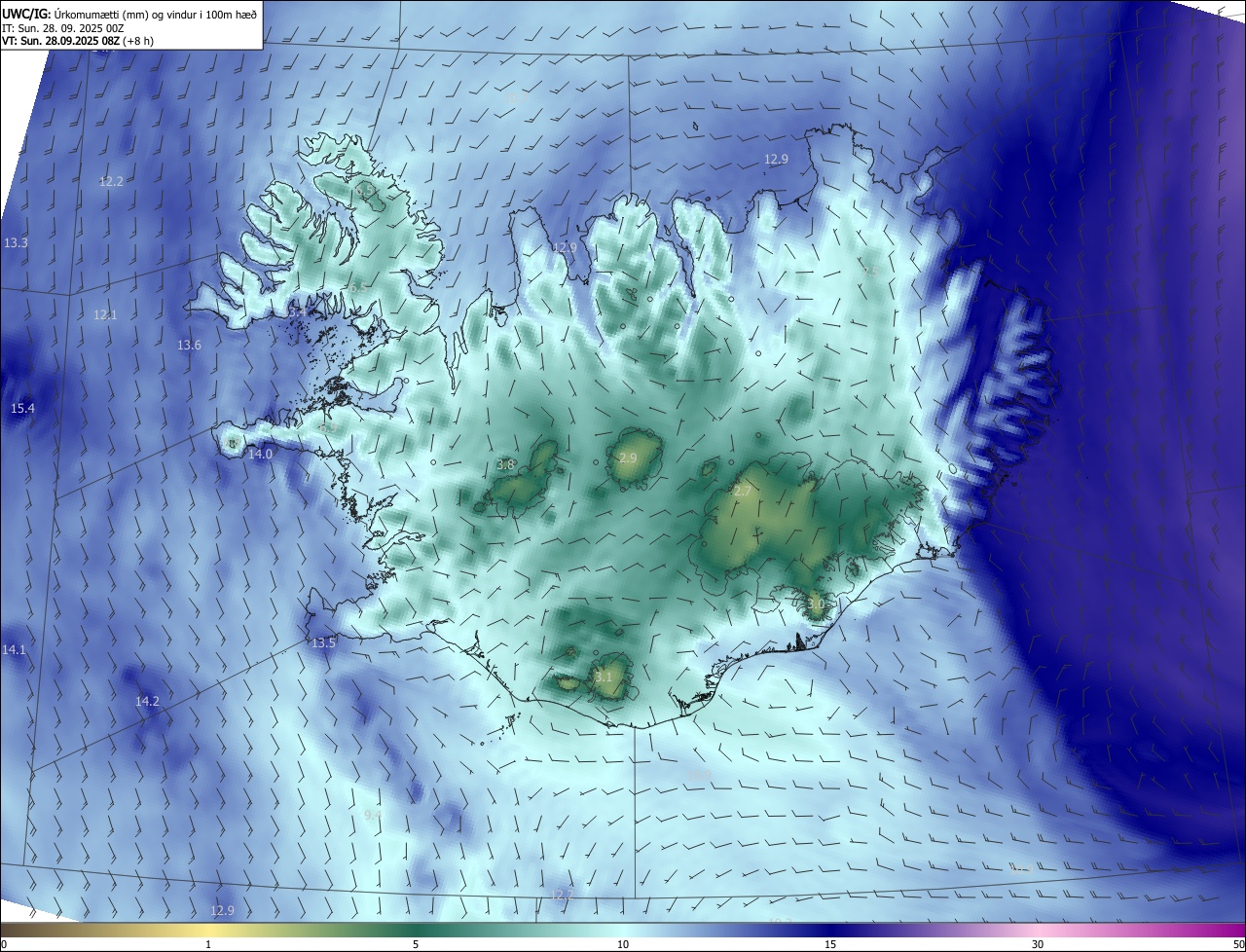Click the 13.6 value label

189,345
